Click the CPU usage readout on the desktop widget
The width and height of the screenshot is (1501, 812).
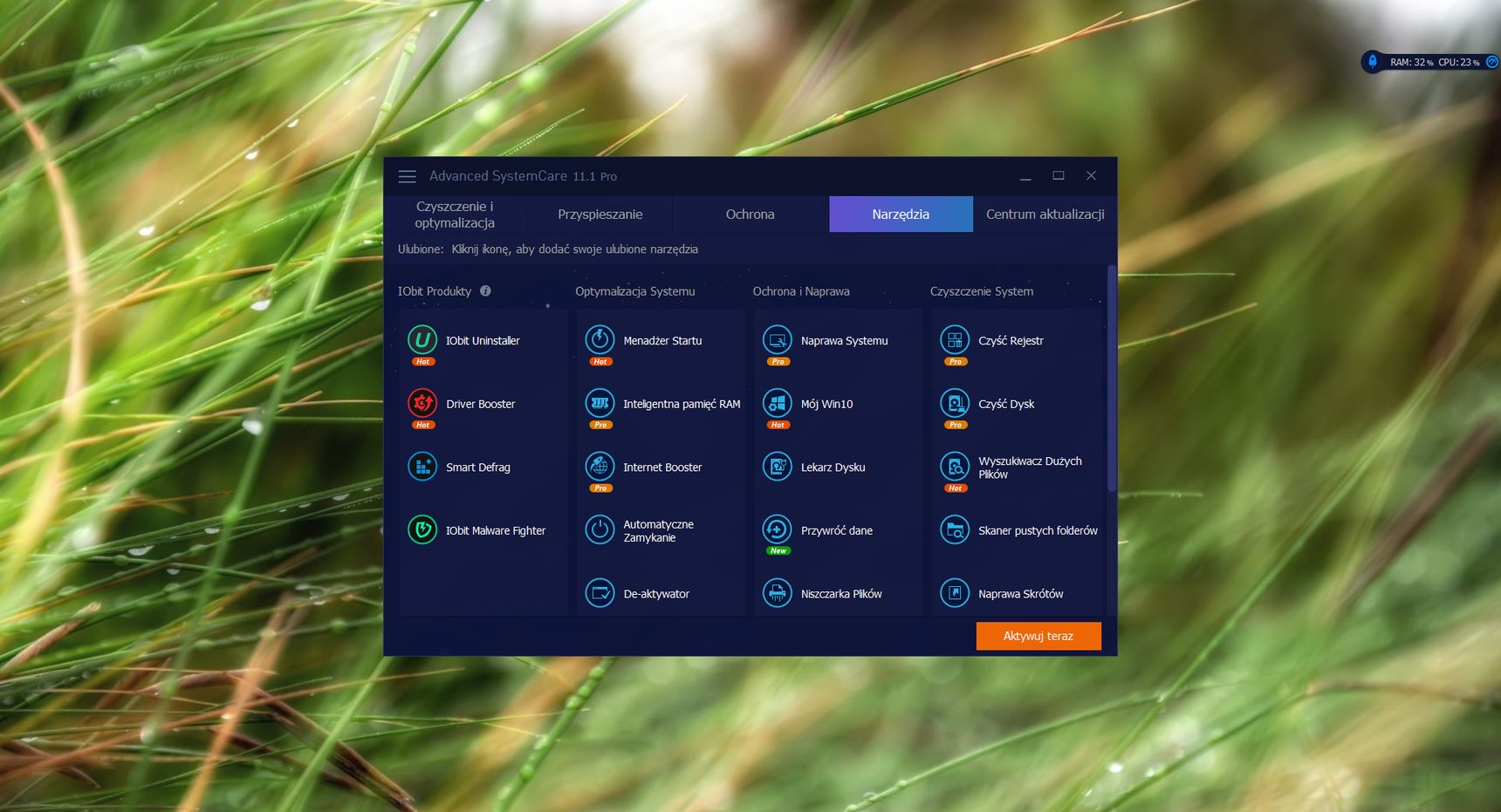point(1459,63)
